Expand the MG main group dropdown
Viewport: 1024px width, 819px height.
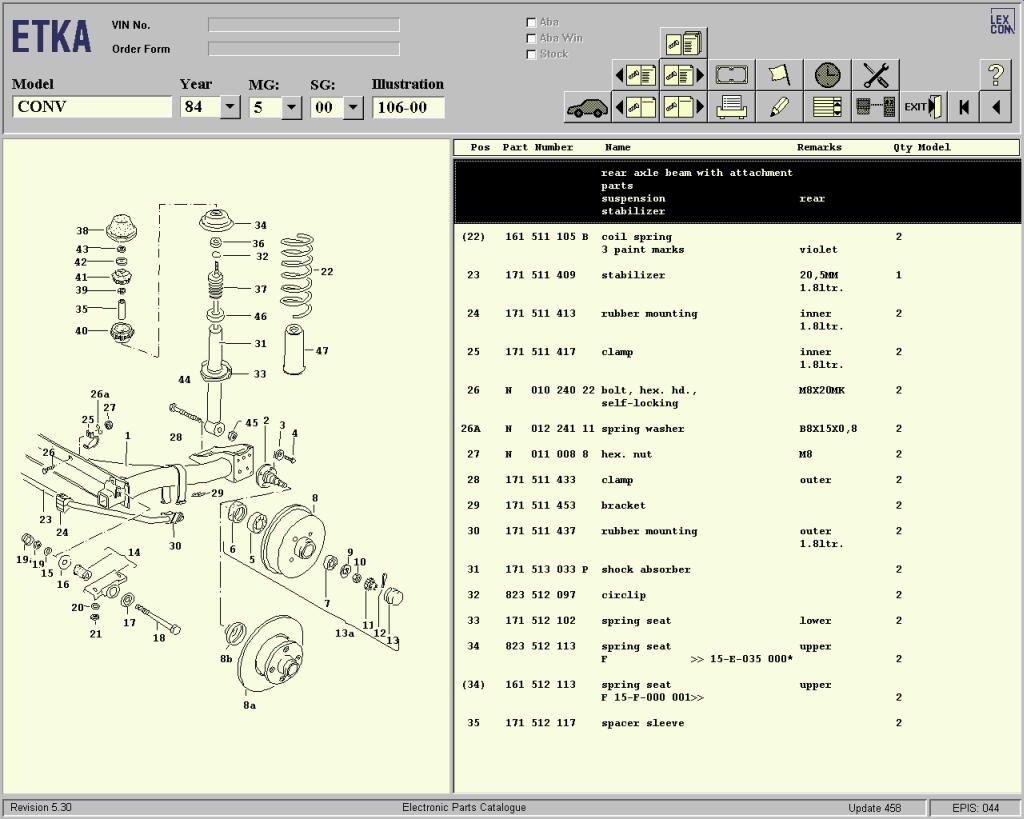click(x=291, y=107)
